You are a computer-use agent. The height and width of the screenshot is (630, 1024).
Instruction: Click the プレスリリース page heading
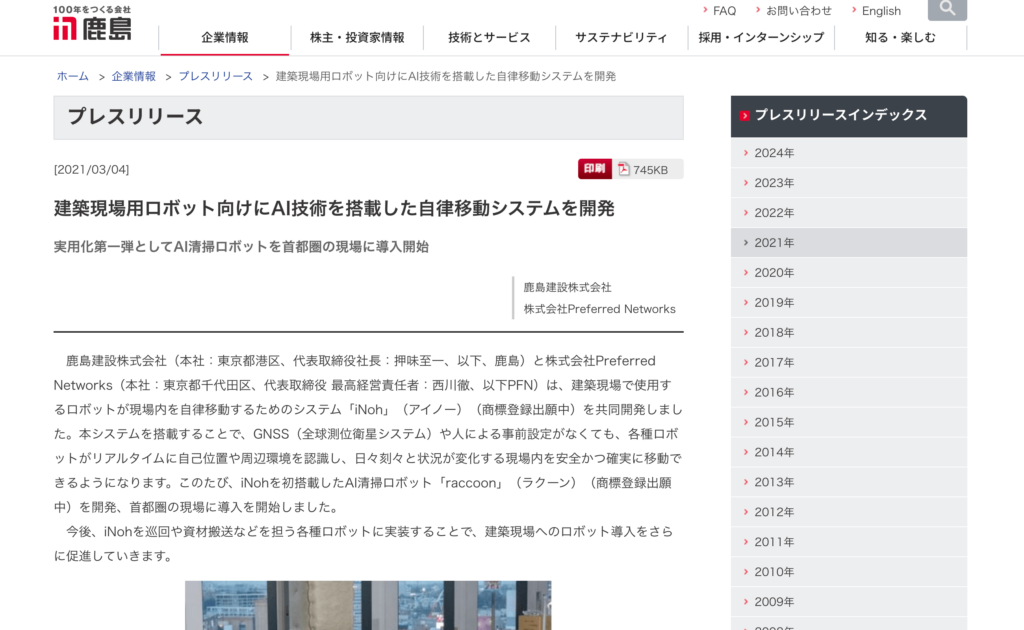click(135, 117)
